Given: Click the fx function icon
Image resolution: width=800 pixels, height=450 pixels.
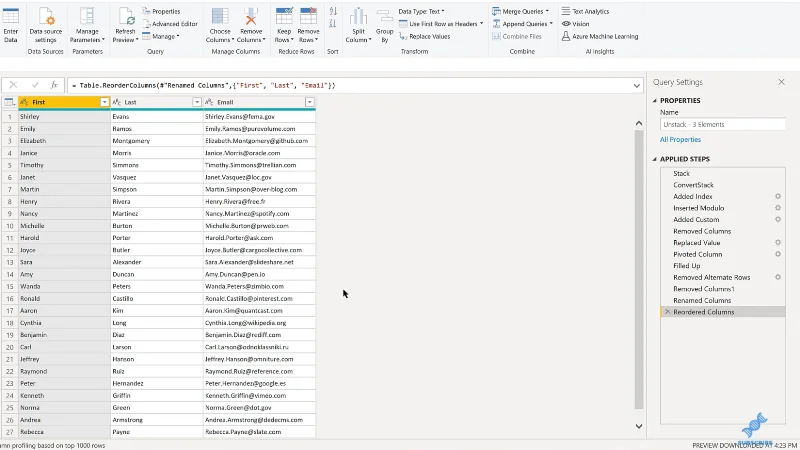Looking at the screenshot, I should coord(54,85).
